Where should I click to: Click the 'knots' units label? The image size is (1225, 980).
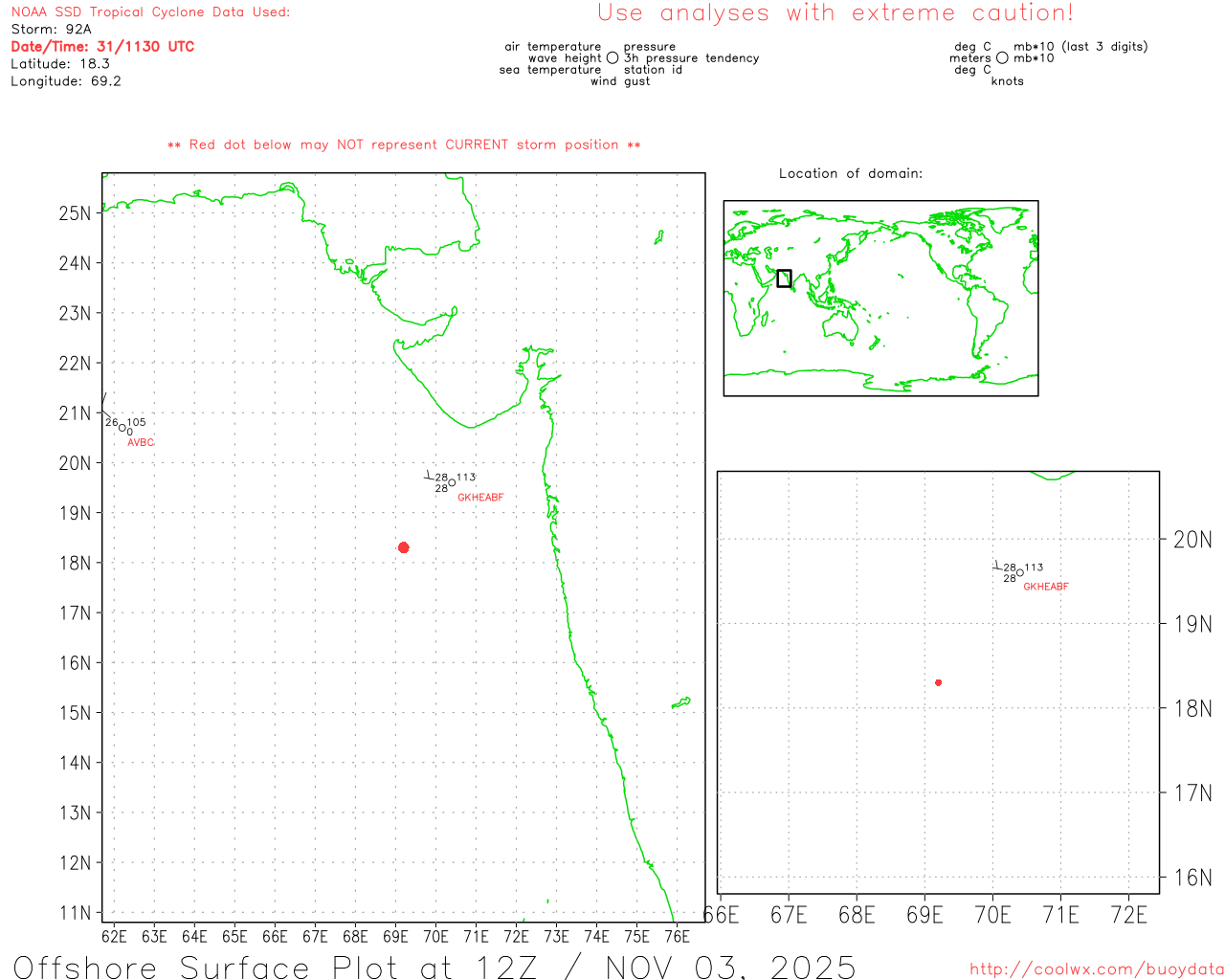click(x=1008, y=81)
